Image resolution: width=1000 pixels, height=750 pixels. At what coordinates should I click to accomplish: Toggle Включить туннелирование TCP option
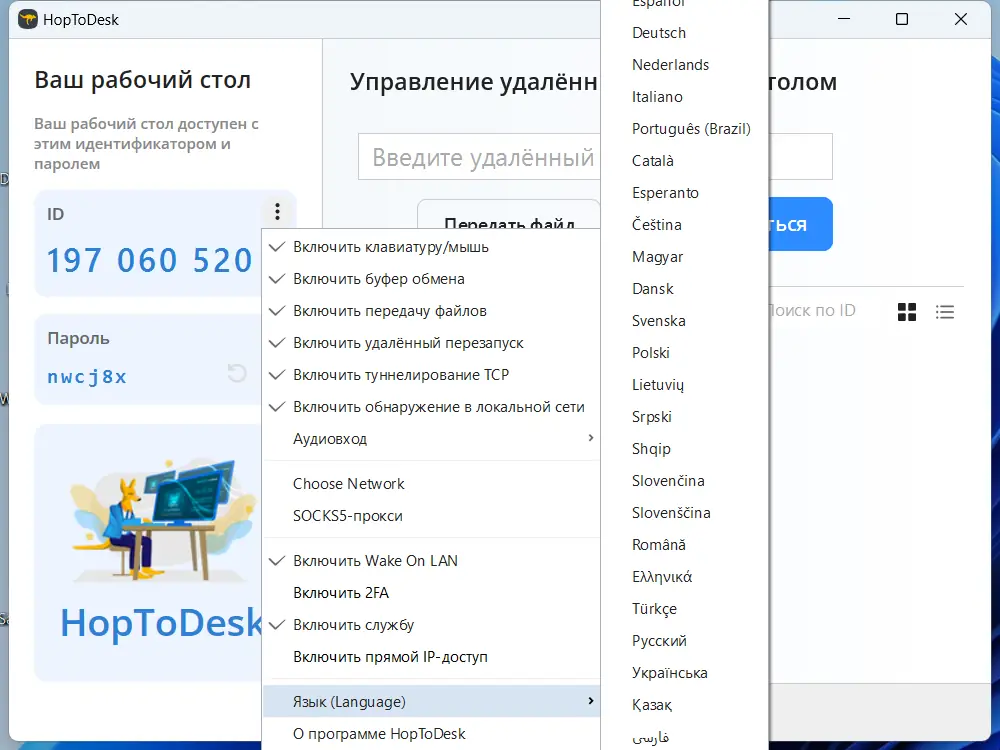point(431,374)
